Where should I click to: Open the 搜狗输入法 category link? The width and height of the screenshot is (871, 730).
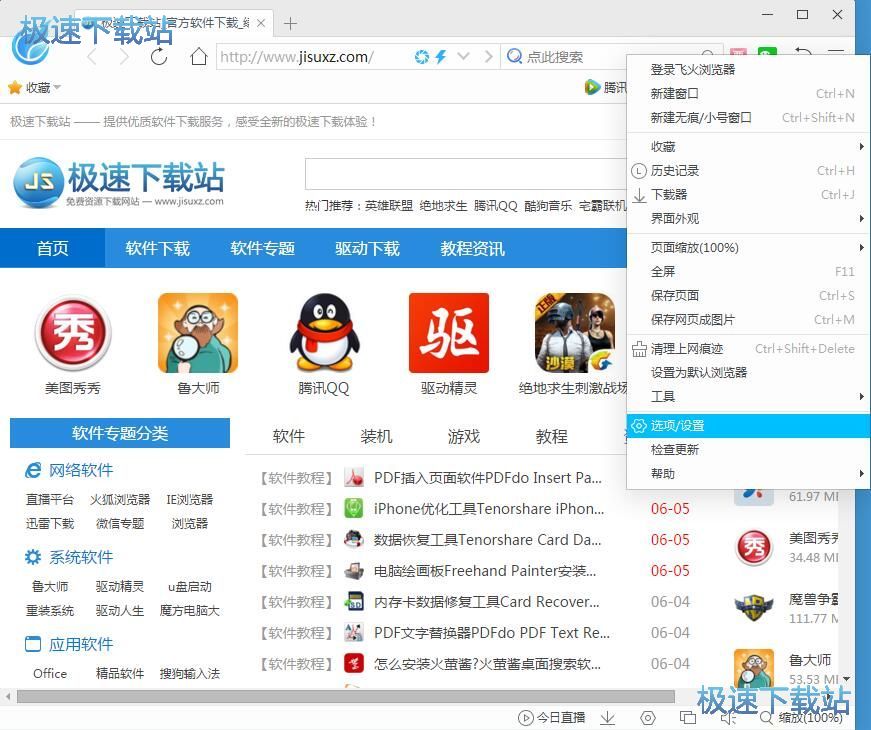(x=189, y=673)
